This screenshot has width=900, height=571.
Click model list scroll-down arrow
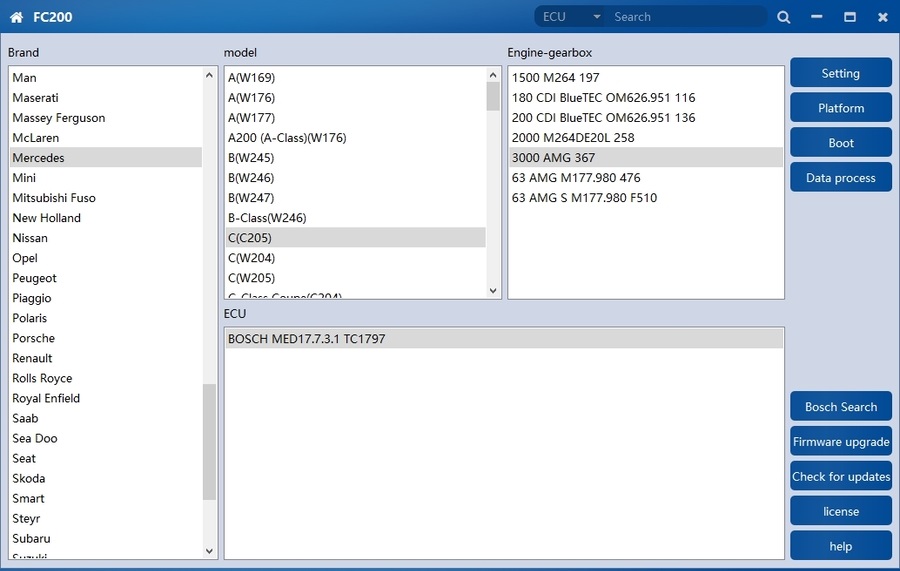pyautogui.click(x=493, y=290)
